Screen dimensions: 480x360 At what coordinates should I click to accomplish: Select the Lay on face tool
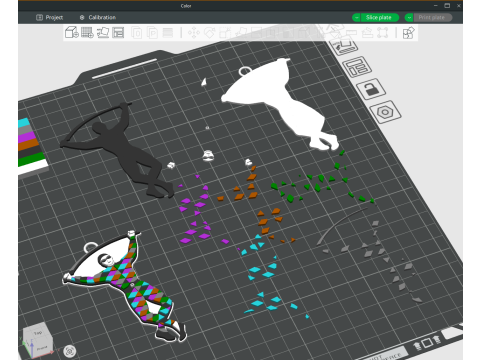[x=241, y=33]
